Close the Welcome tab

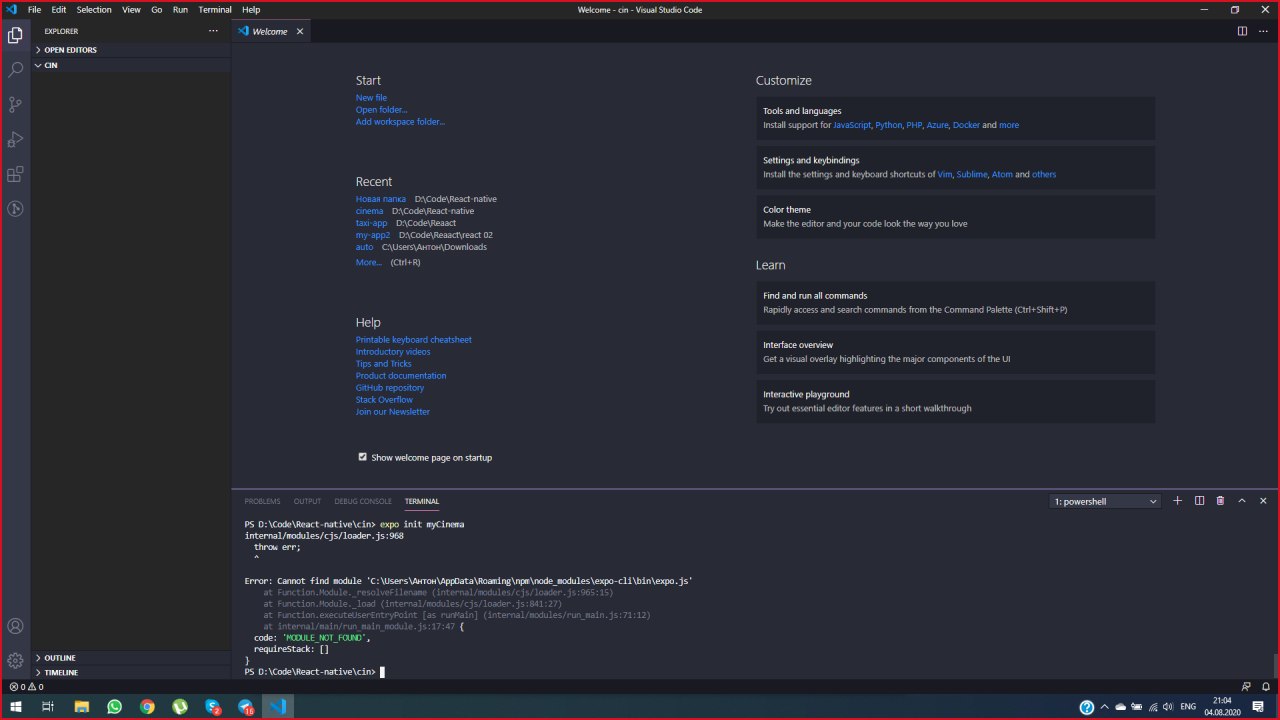(299, 31)
